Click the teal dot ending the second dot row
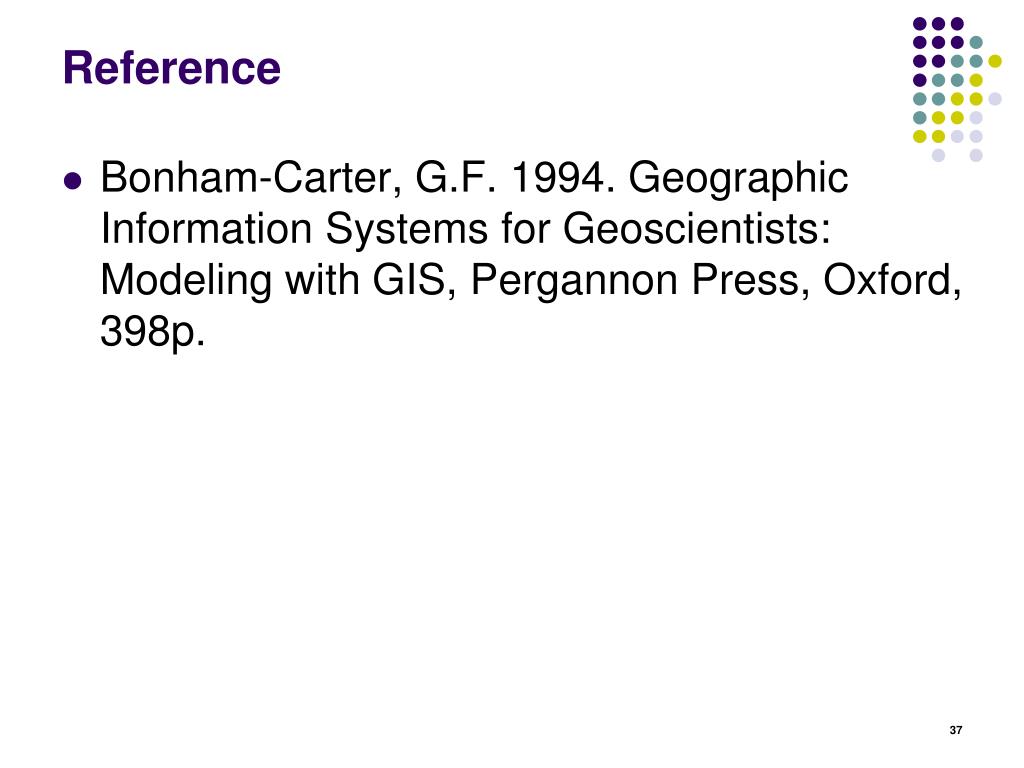 point(976,42)
